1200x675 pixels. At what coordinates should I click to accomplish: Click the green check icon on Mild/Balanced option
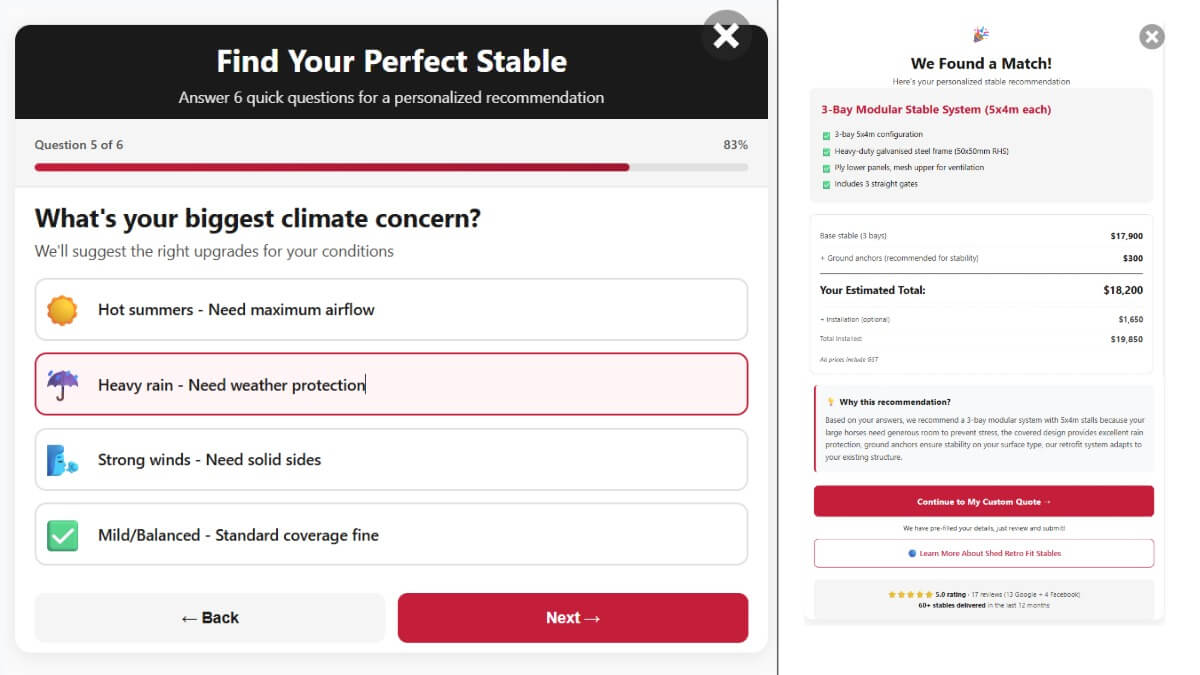tap(63, 535)
